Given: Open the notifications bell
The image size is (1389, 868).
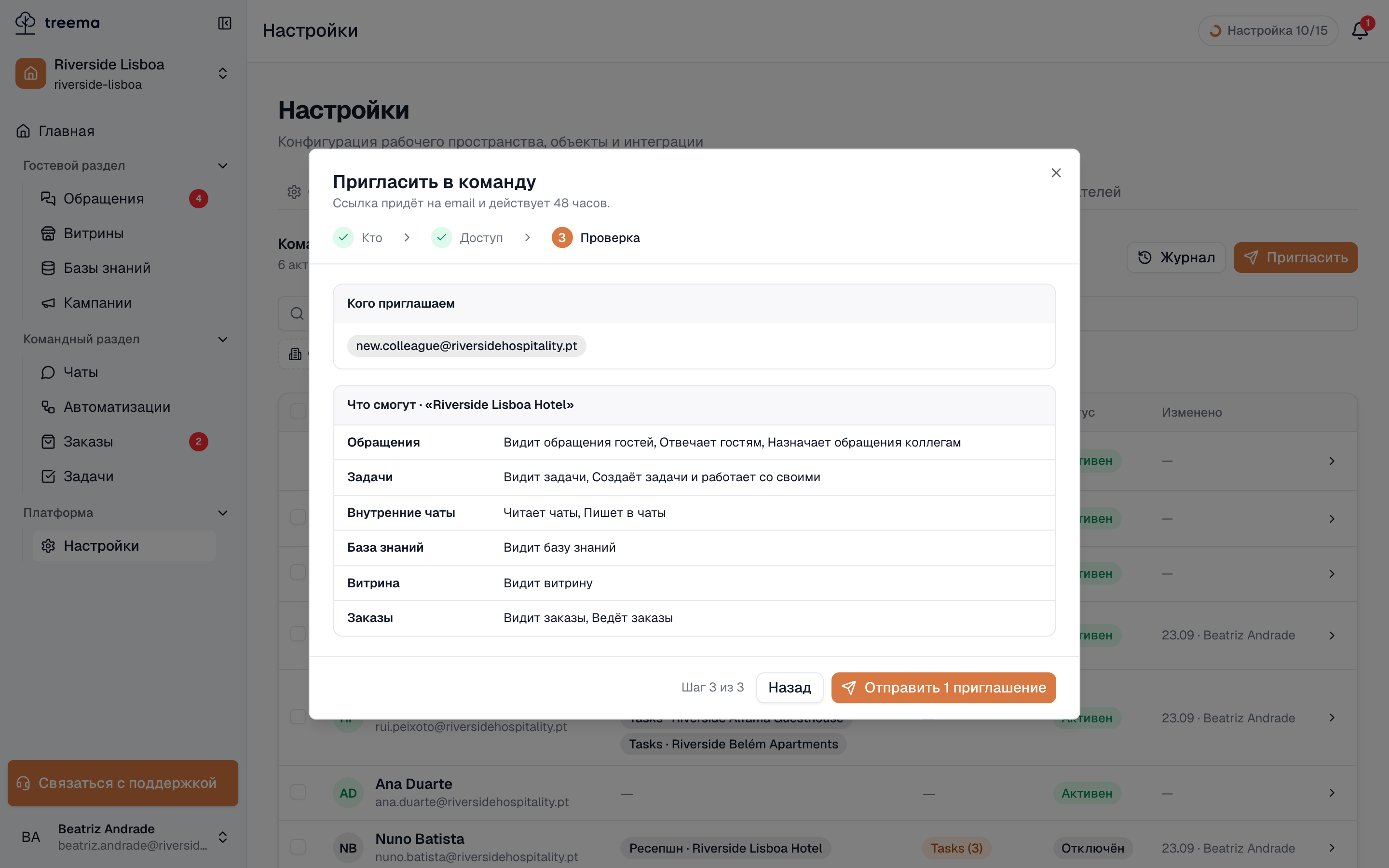Looking at the screenshot, I should 1360,30.
